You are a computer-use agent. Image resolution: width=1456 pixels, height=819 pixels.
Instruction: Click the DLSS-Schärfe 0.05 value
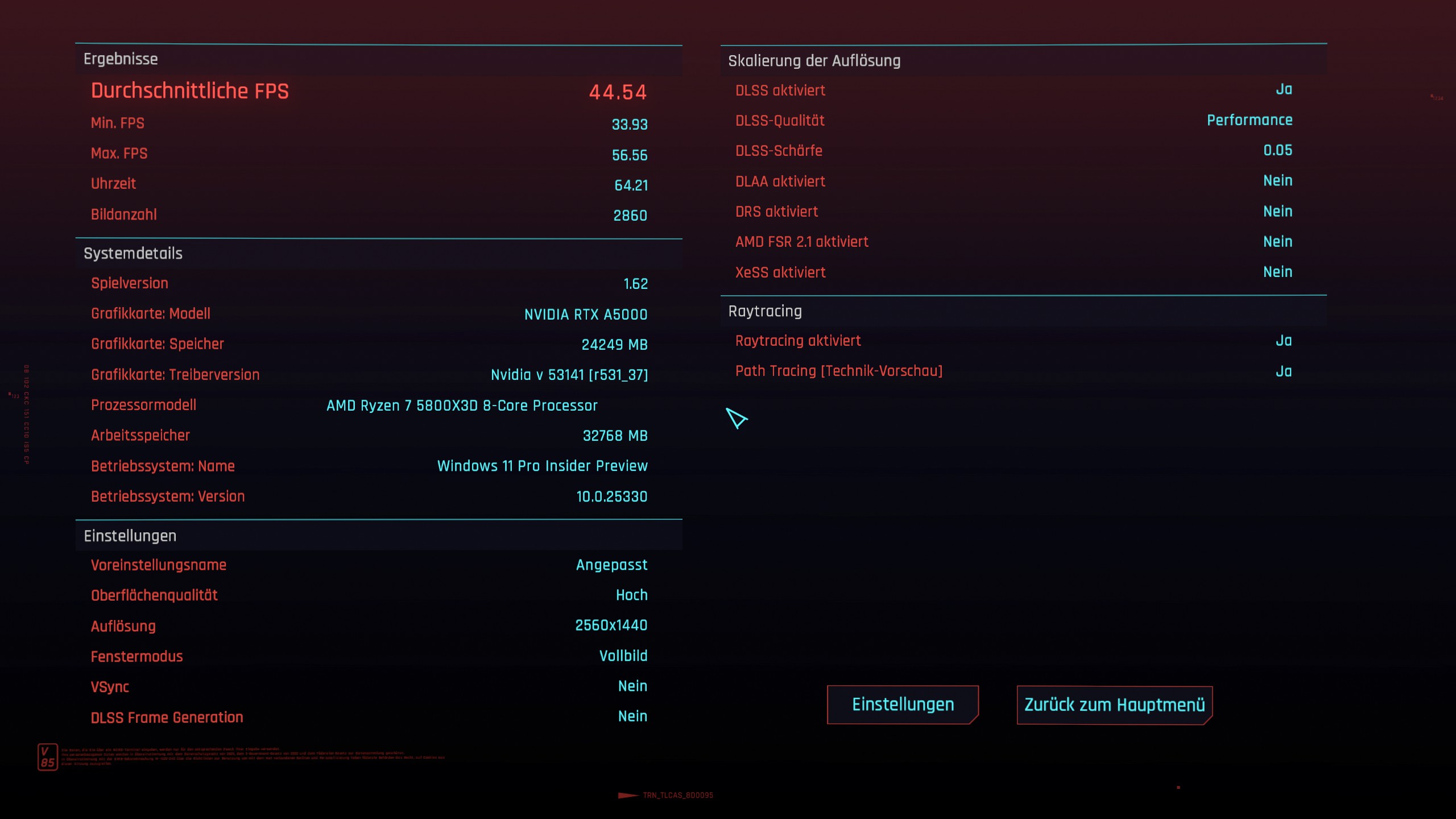click(1277, 150)
